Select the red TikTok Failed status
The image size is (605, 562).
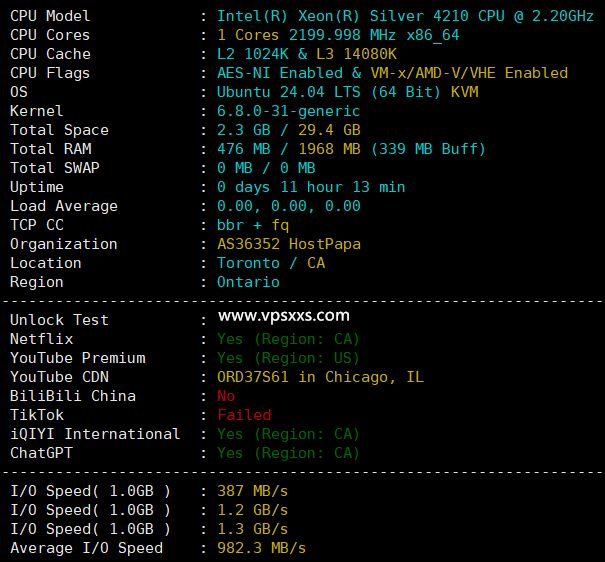pyautogui.click(x=244, y=415)
